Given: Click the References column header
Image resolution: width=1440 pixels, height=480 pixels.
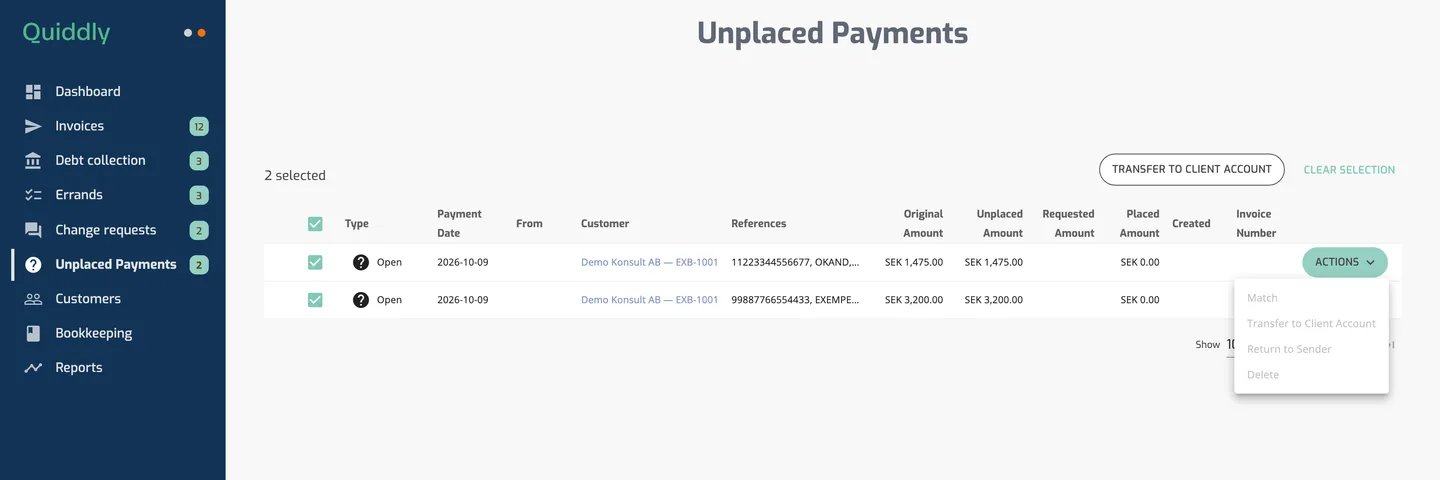Looking at the screenshot, I should click(x=759, y=224).
